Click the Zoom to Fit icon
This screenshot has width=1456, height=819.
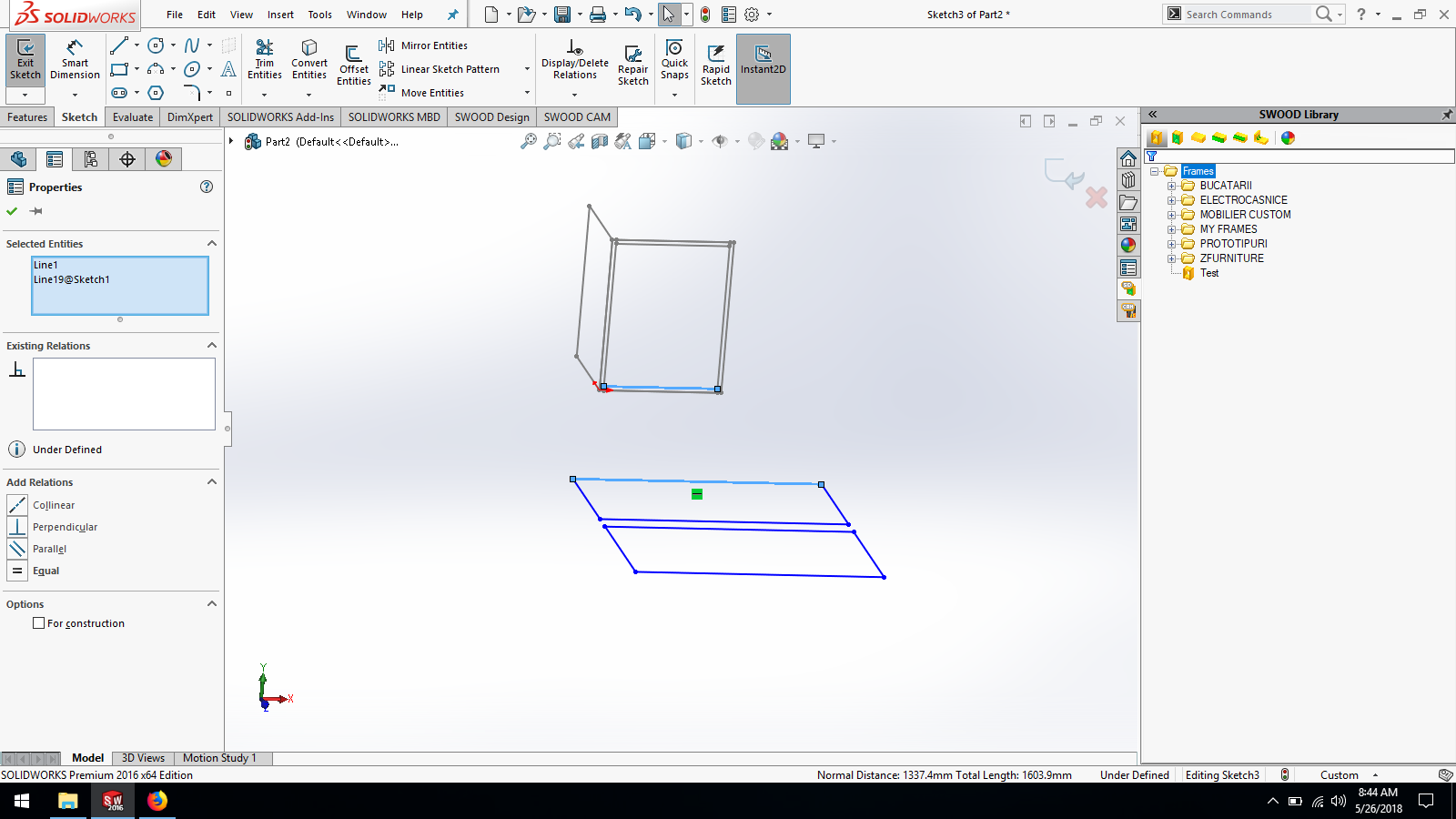tap(529, 141)
